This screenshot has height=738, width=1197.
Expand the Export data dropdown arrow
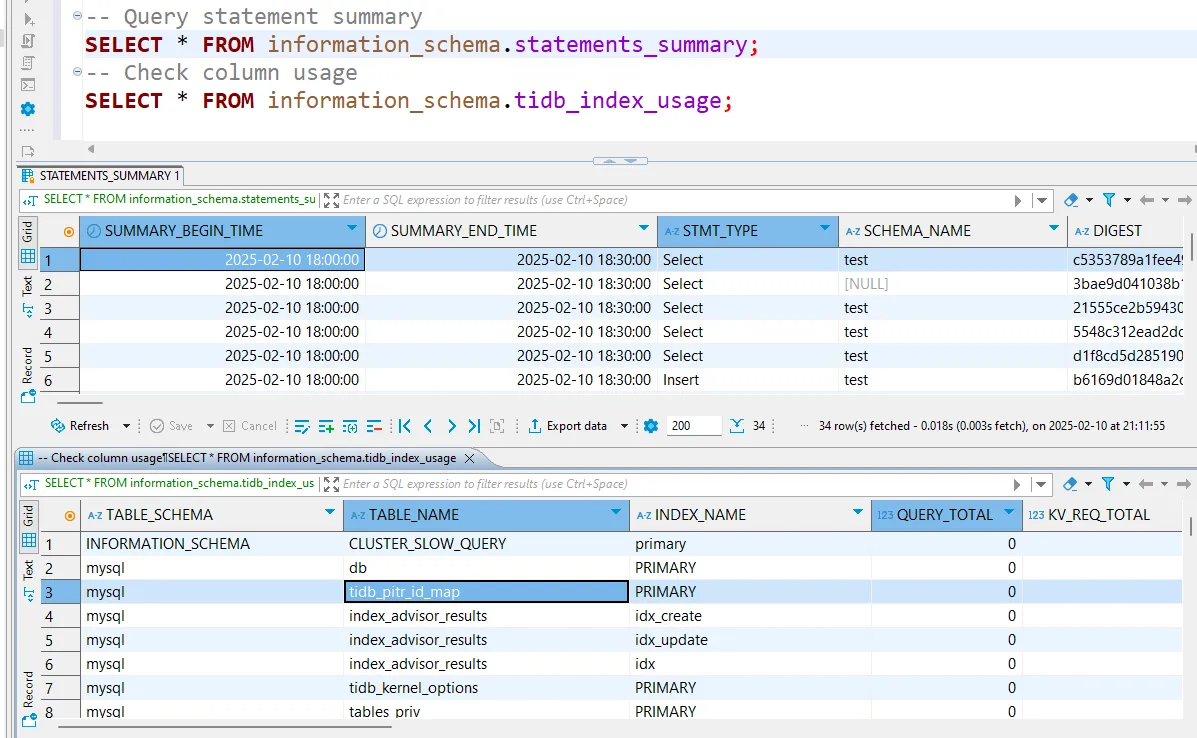(625, 426)
